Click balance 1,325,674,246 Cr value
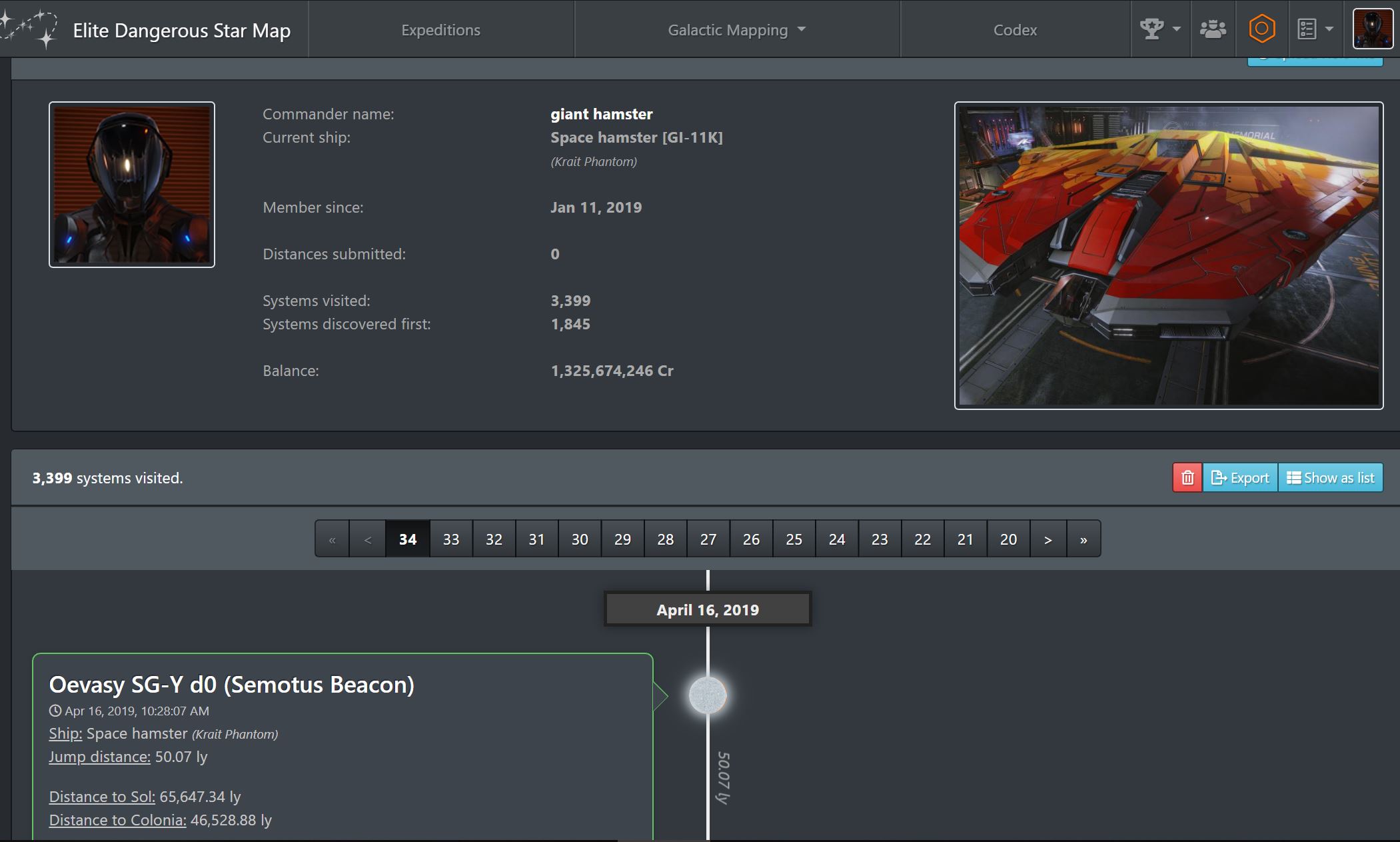This screenshot has height=842, width=1400. (612, 371)
